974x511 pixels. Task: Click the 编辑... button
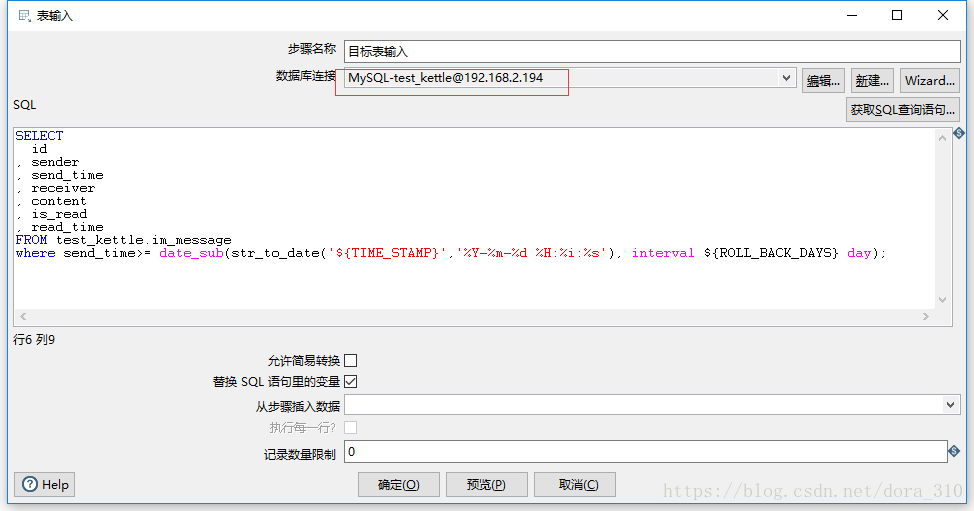pyautogui.click(x=823, y=81)
